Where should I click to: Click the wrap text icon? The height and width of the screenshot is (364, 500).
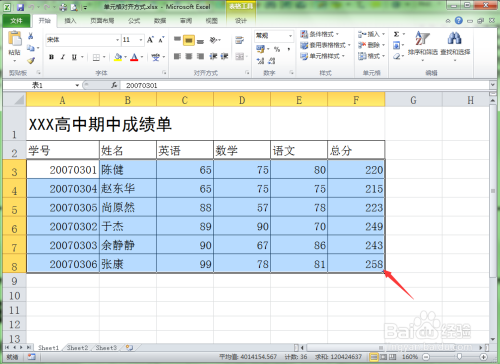coord(239,40)
